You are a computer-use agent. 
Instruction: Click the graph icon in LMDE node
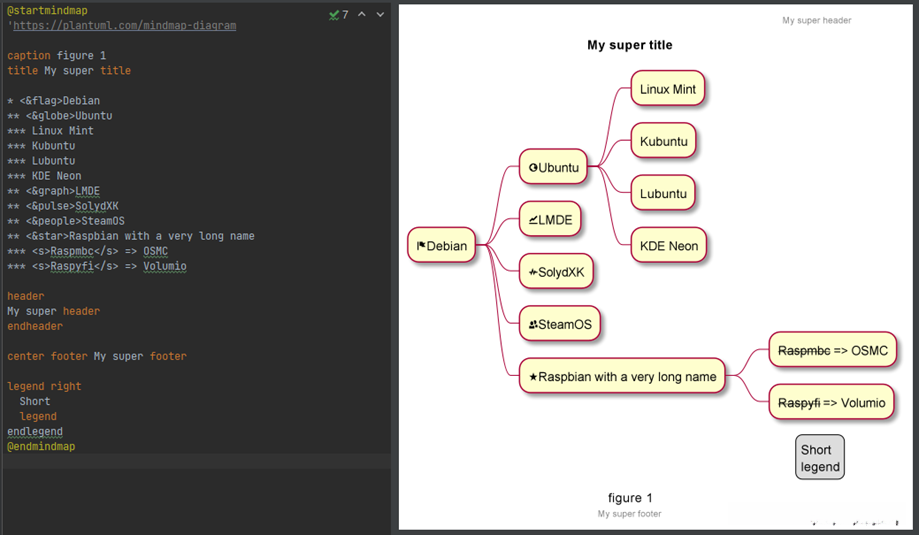(x=533, y=219)
